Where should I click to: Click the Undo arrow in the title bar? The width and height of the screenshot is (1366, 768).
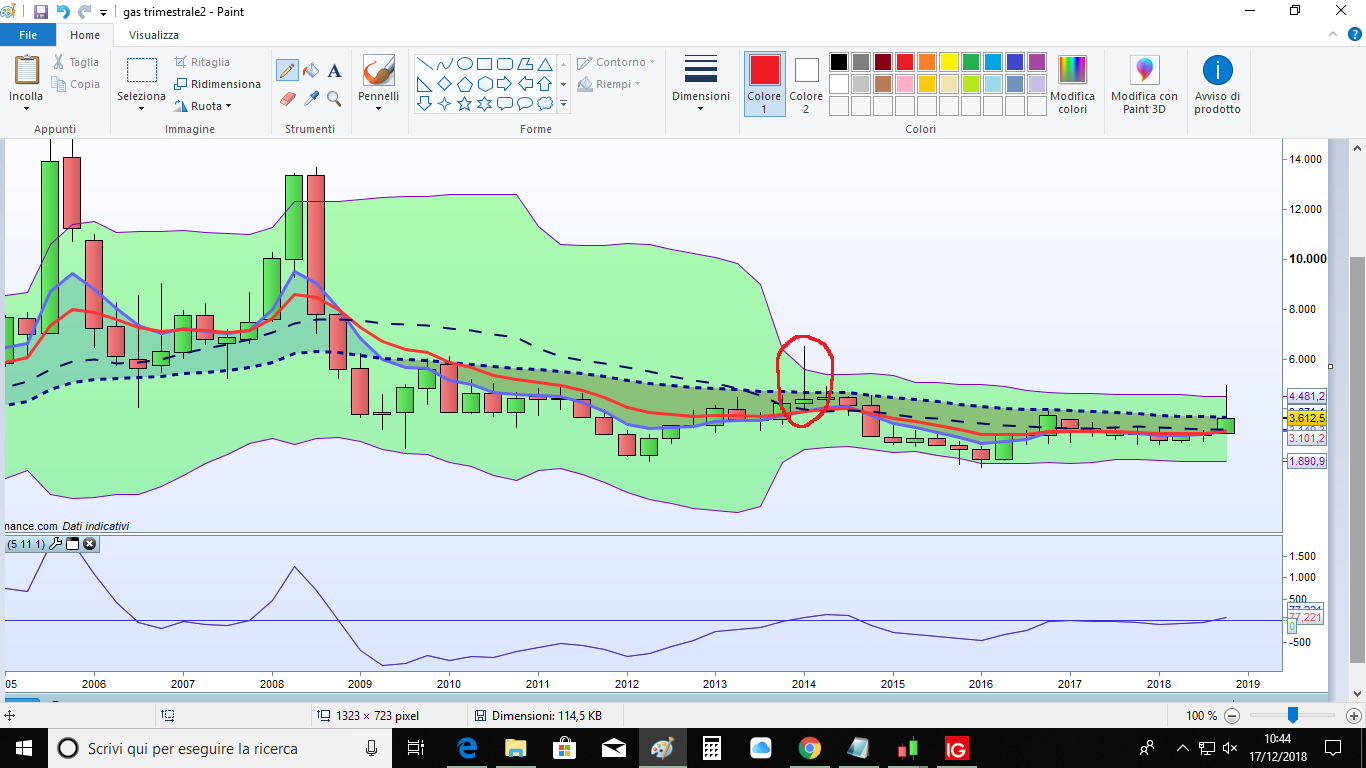point(63,12)
